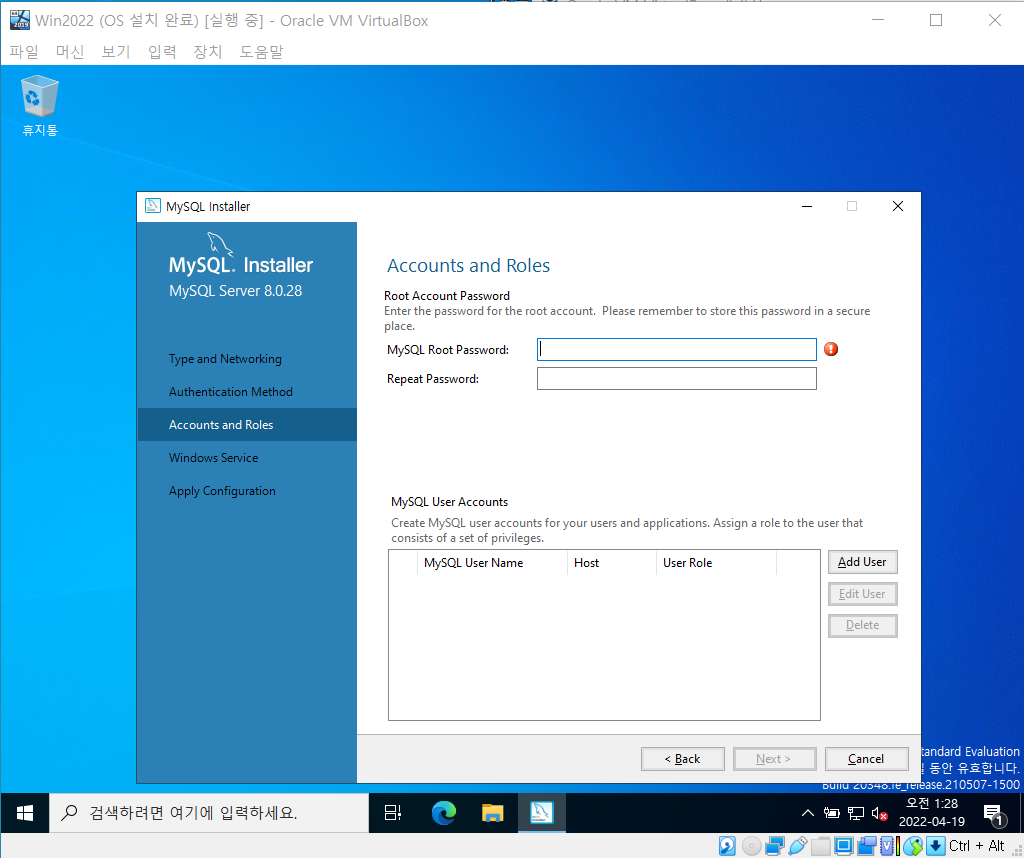The image size is (1024, 858).
Task: Click the muted volume tray icon
Action: [879, 813]
